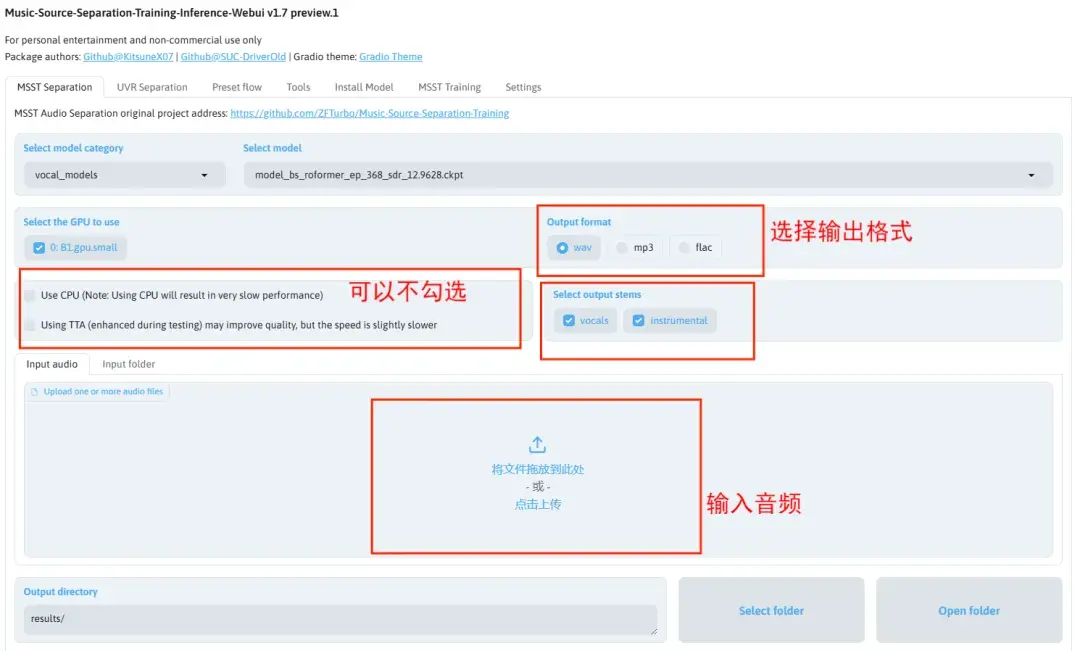
Task: Switch to the Input folder tab
Action: click(x=128, y=364)
